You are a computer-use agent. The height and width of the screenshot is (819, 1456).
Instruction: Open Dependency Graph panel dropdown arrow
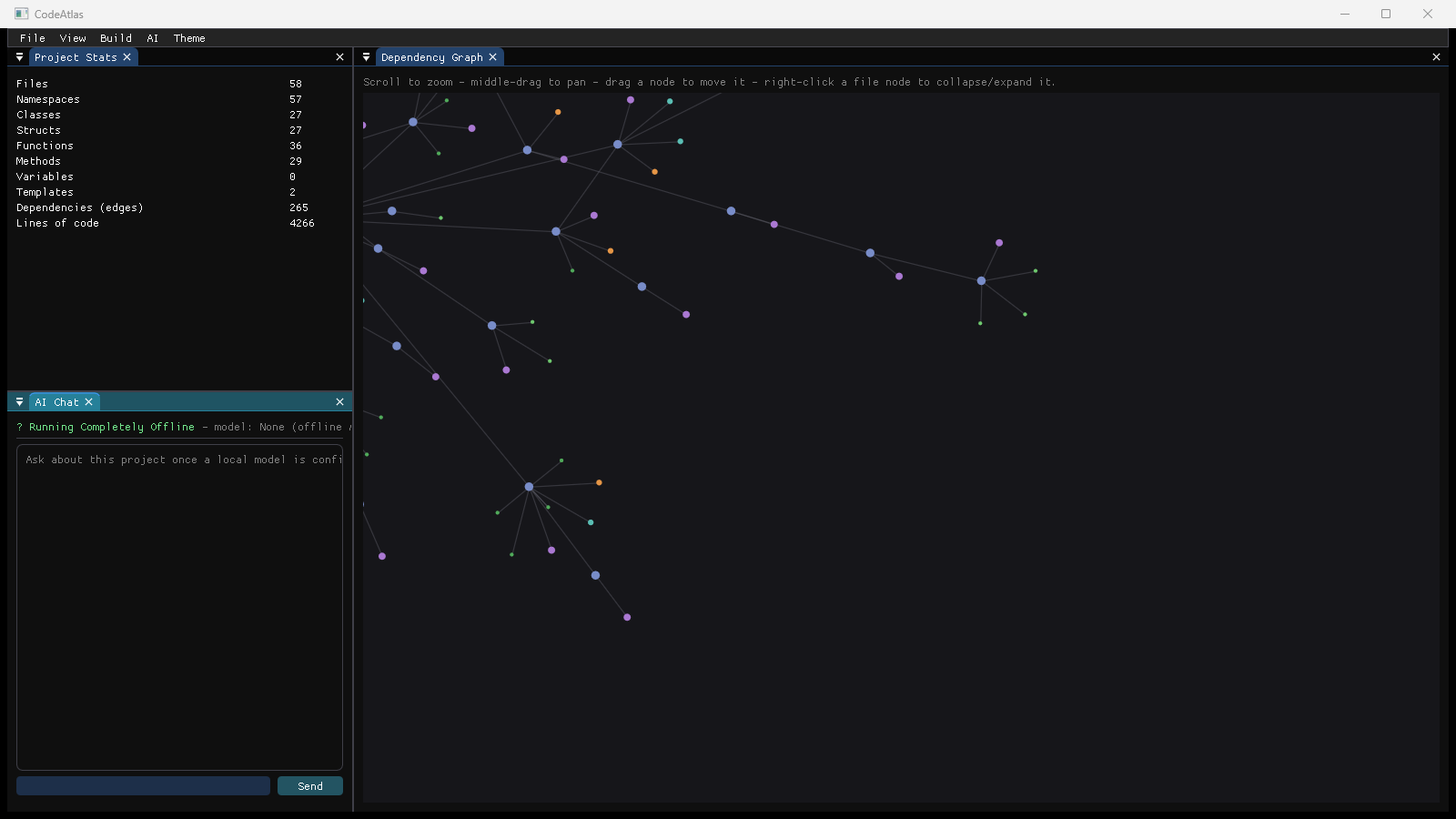pos(366,57)
